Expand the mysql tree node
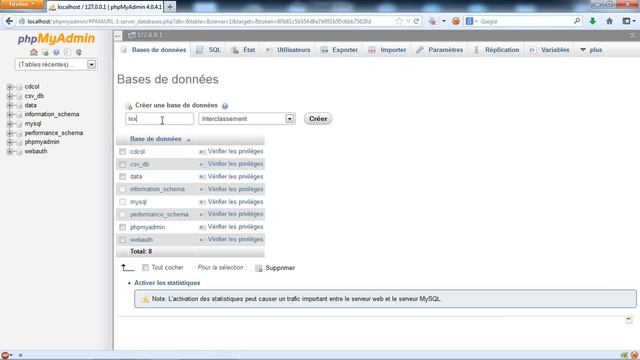Viewport: 640px width, 360px height. [x=10, y=124]
